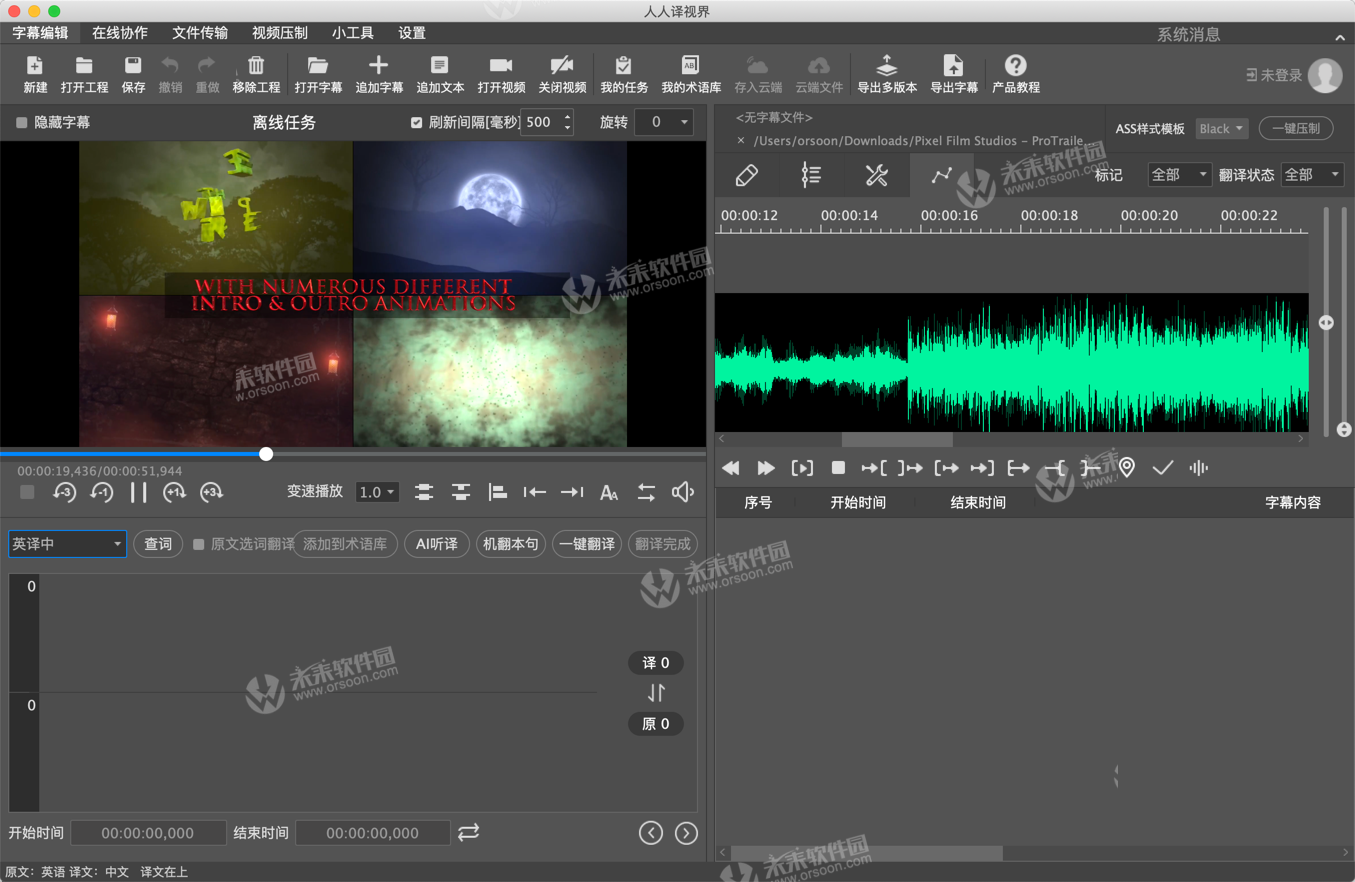Viewport: 1355px width, 882px height.
Task: Click 未登录 user avatar to log in
Action: click(1325, 75)
